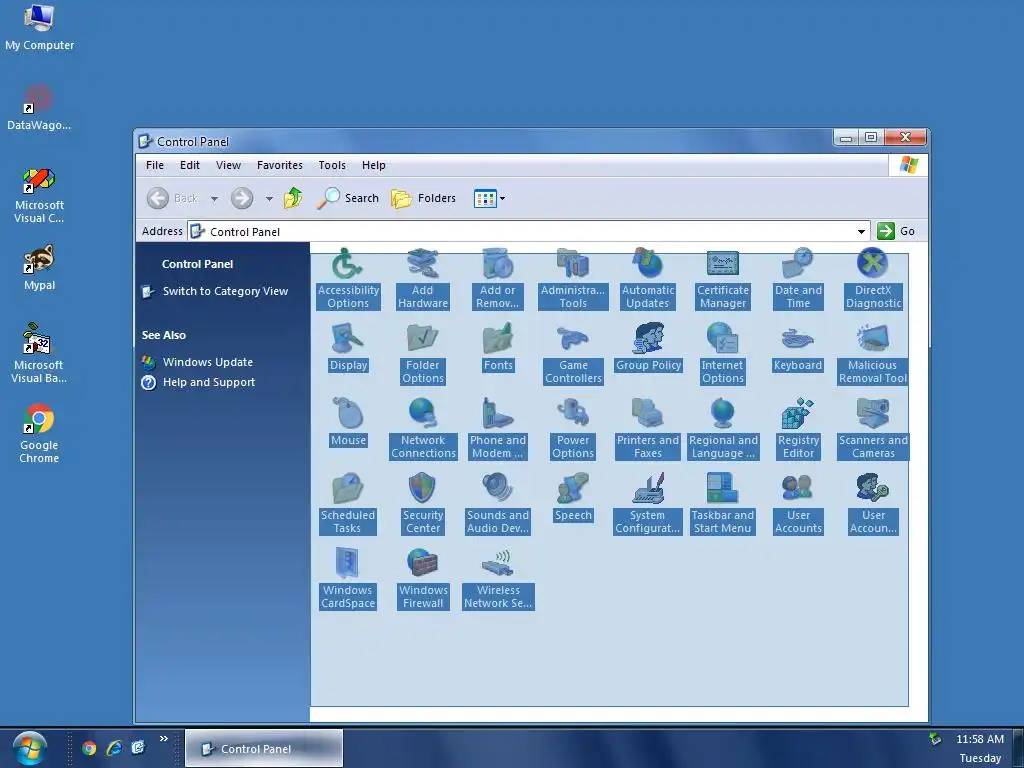Open Windows Firewall icon
This screenshot has width=1024, height=768.
point(423,580)
